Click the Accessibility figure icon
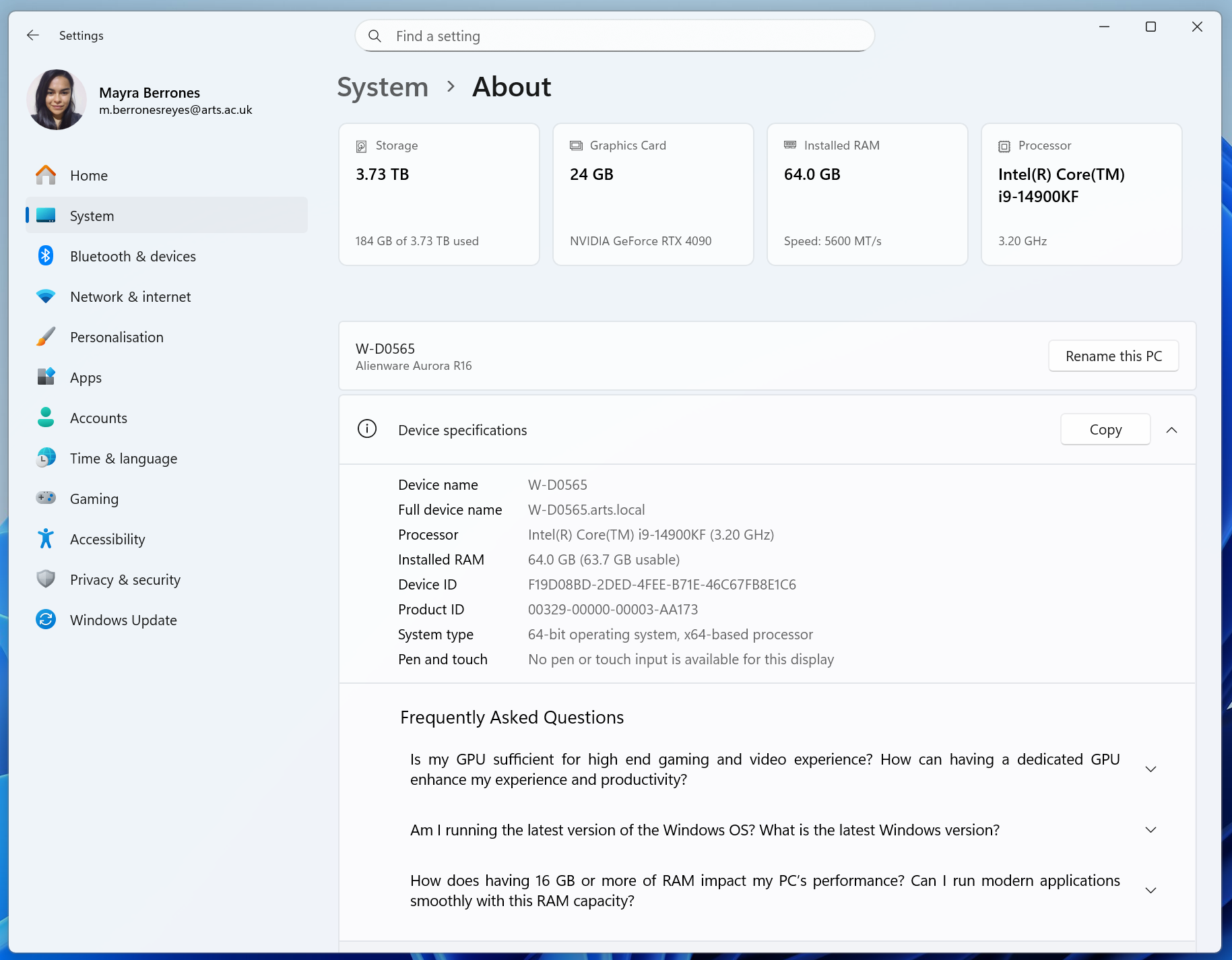Screen dimensions: 1232x960 (46, 539)
